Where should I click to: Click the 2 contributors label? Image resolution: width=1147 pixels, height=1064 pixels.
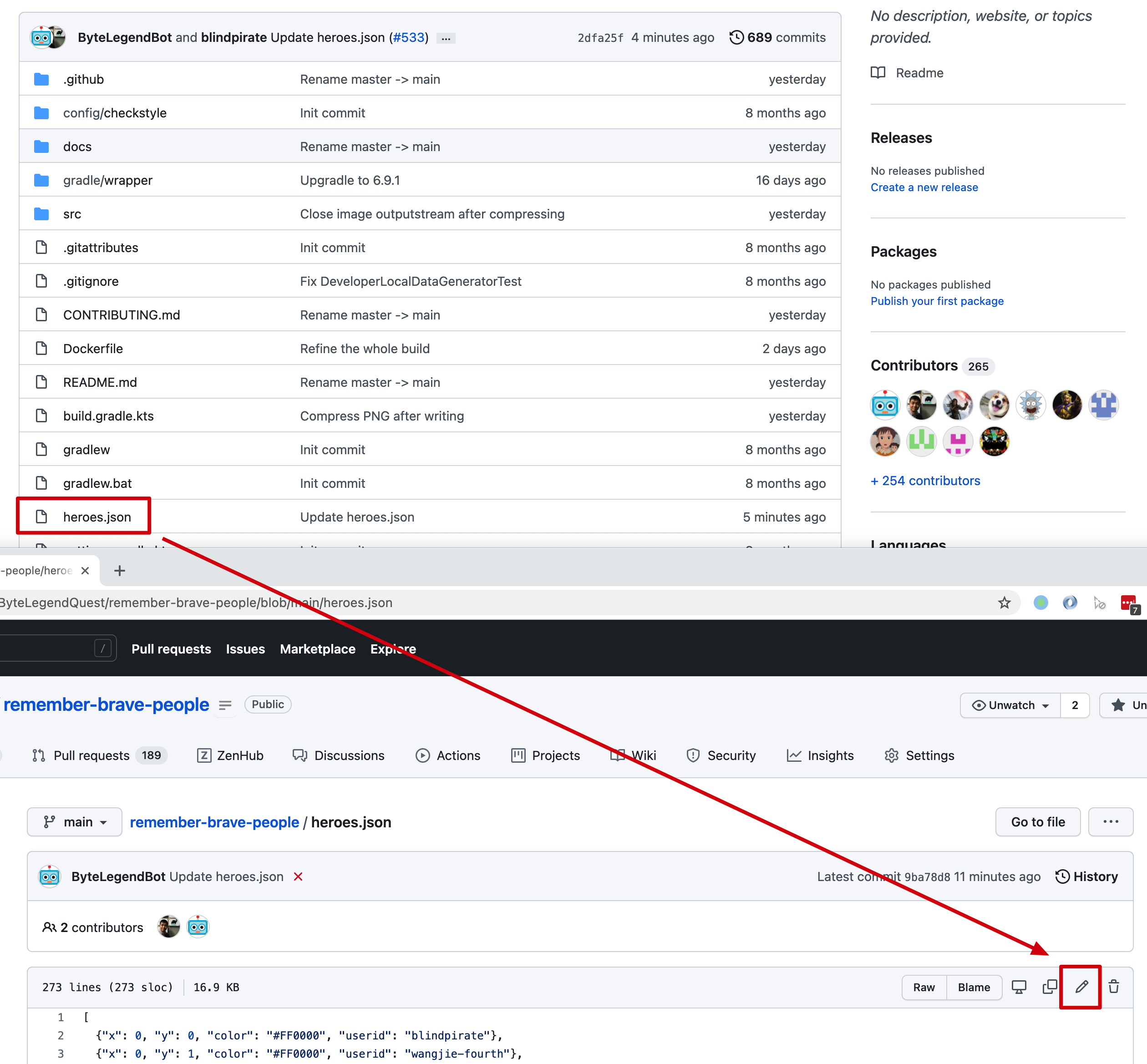93,927
